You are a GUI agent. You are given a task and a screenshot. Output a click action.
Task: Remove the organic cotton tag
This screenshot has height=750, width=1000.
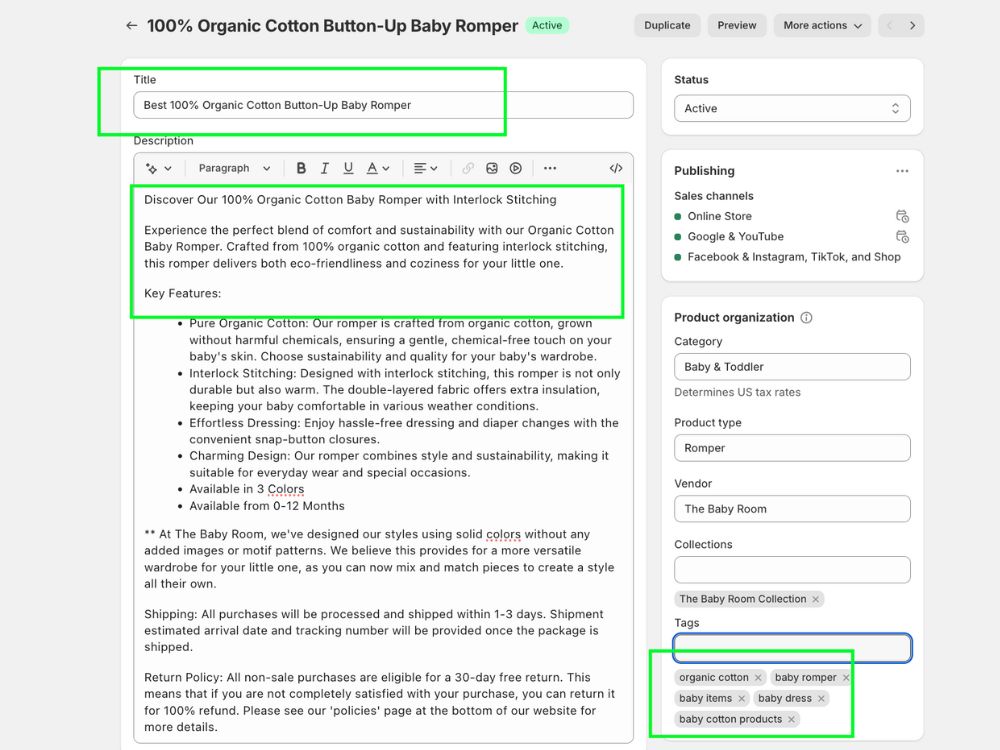[758, 678]
